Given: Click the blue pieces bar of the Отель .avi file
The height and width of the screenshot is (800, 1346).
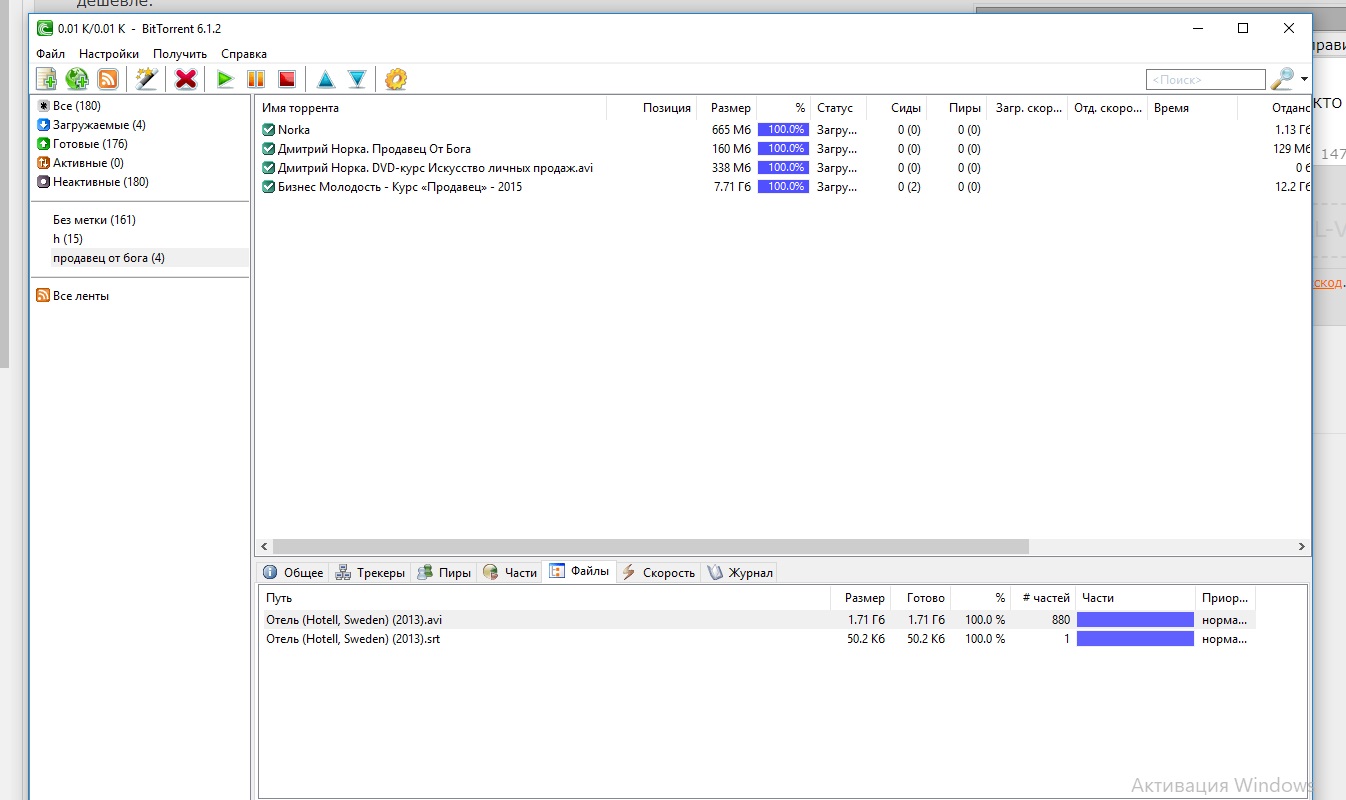Looking at the screenshot, I should [x=1135, y=620].
